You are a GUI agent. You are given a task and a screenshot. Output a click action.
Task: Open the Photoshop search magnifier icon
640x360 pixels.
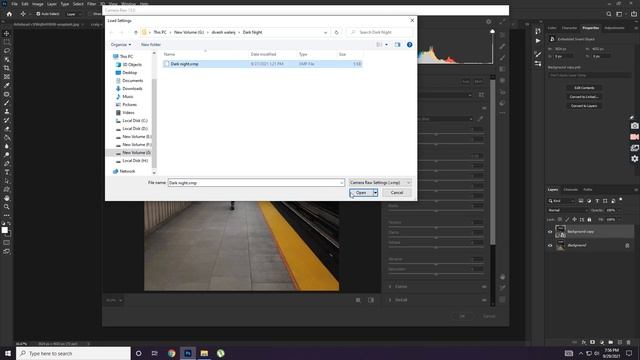(609, 14)
